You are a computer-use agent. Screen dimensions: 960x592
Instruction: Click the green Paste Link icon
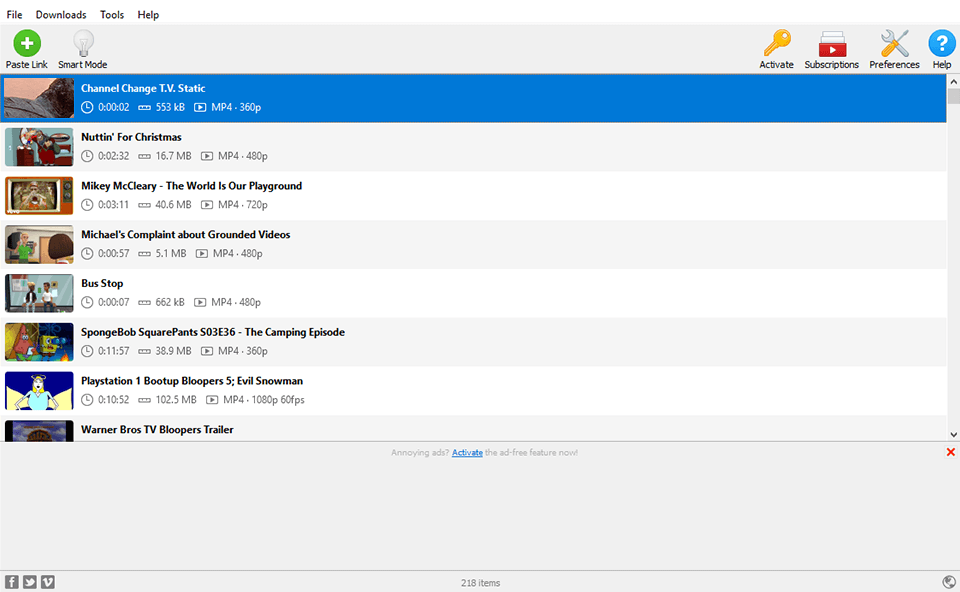[x=26, y=43]
